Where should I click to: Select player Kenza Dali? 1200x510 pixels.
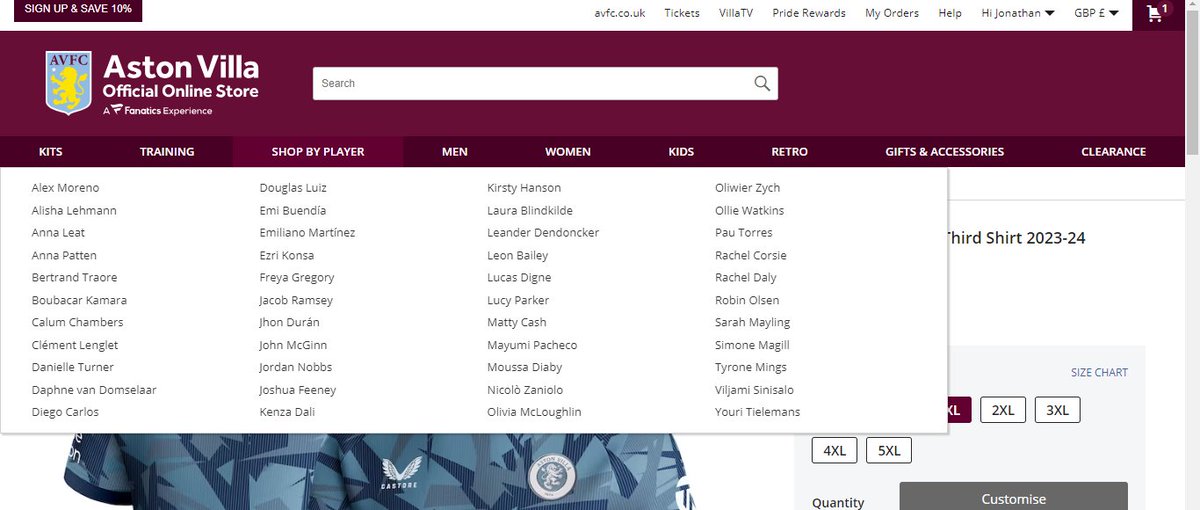pos(287,412)
